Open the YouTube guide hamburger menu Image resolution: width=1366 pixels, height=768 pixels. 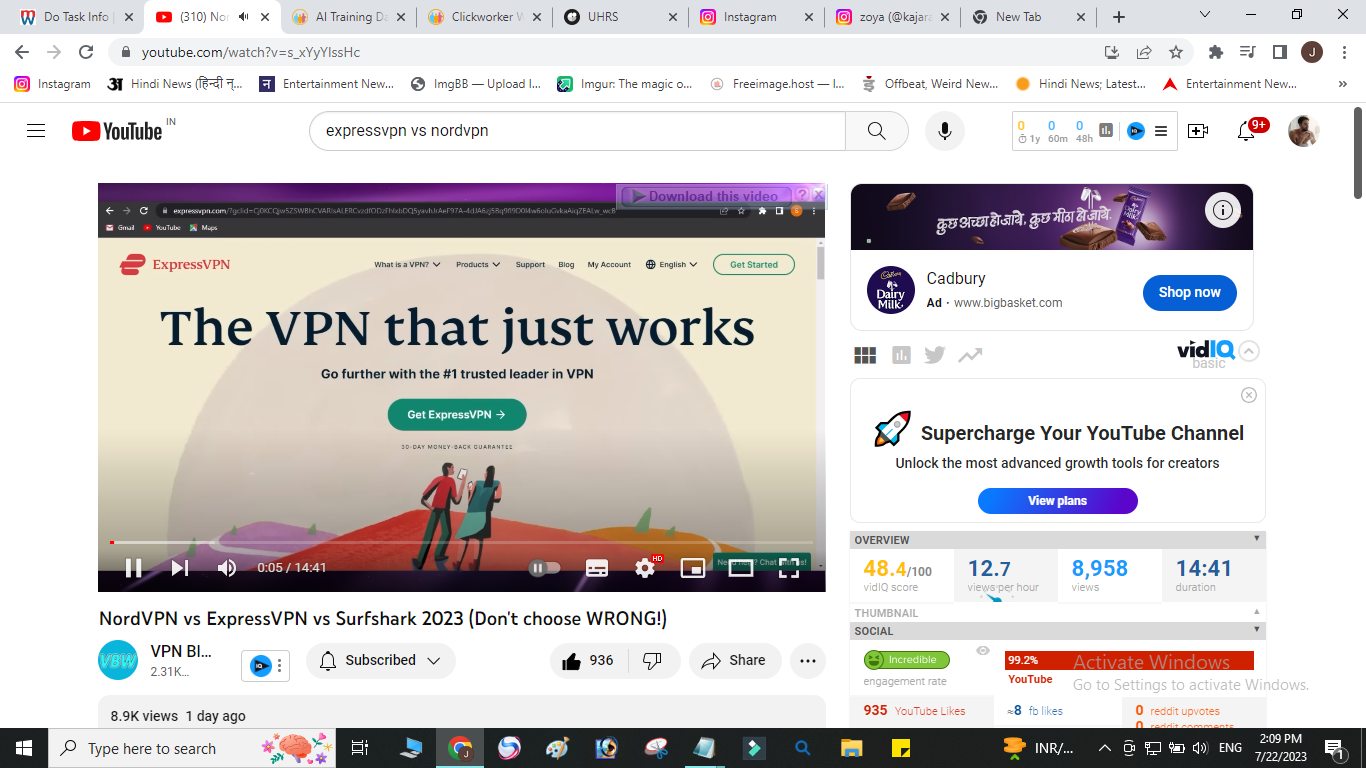pyautogui.click(x=36, y=131)
